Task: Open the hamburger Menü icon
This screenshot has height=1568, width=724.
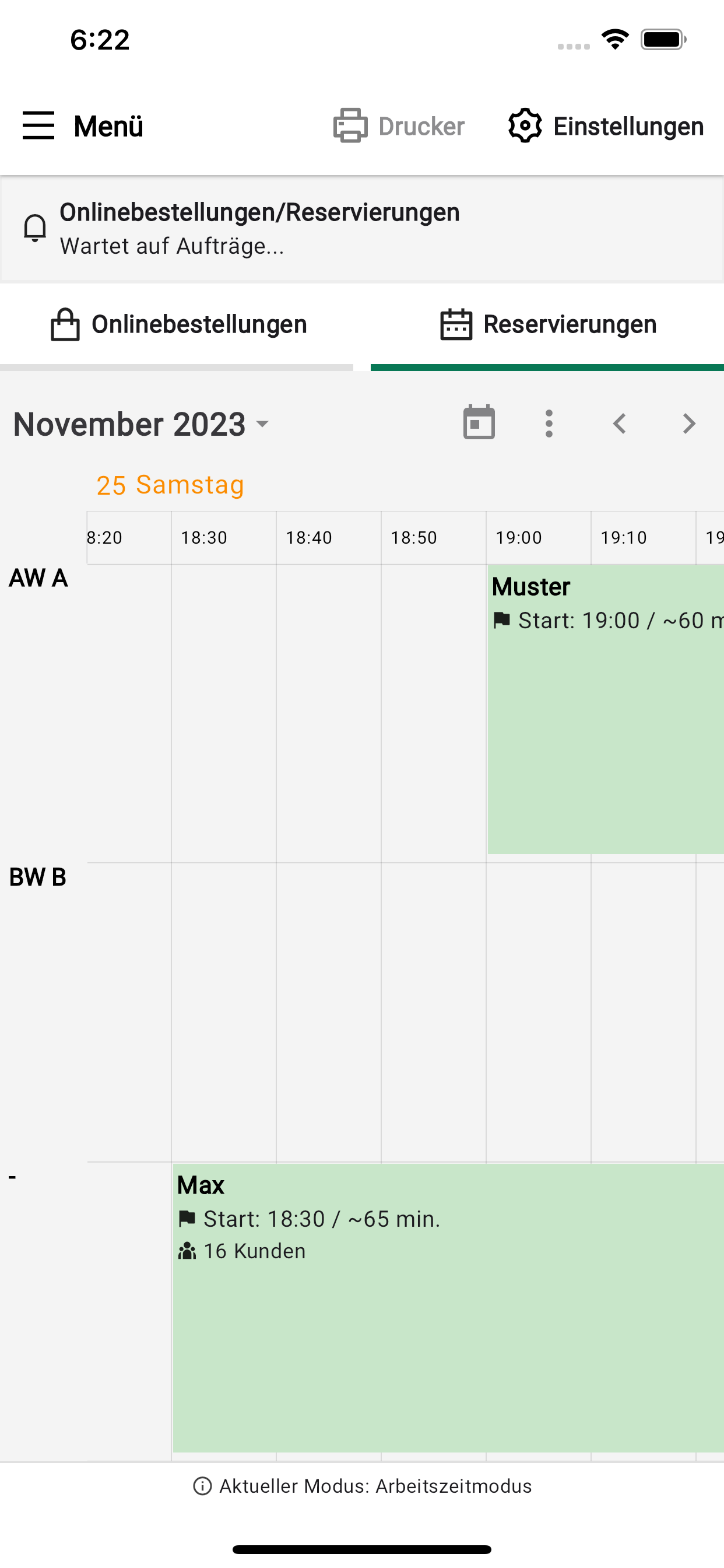Action: tap(38, 125)
